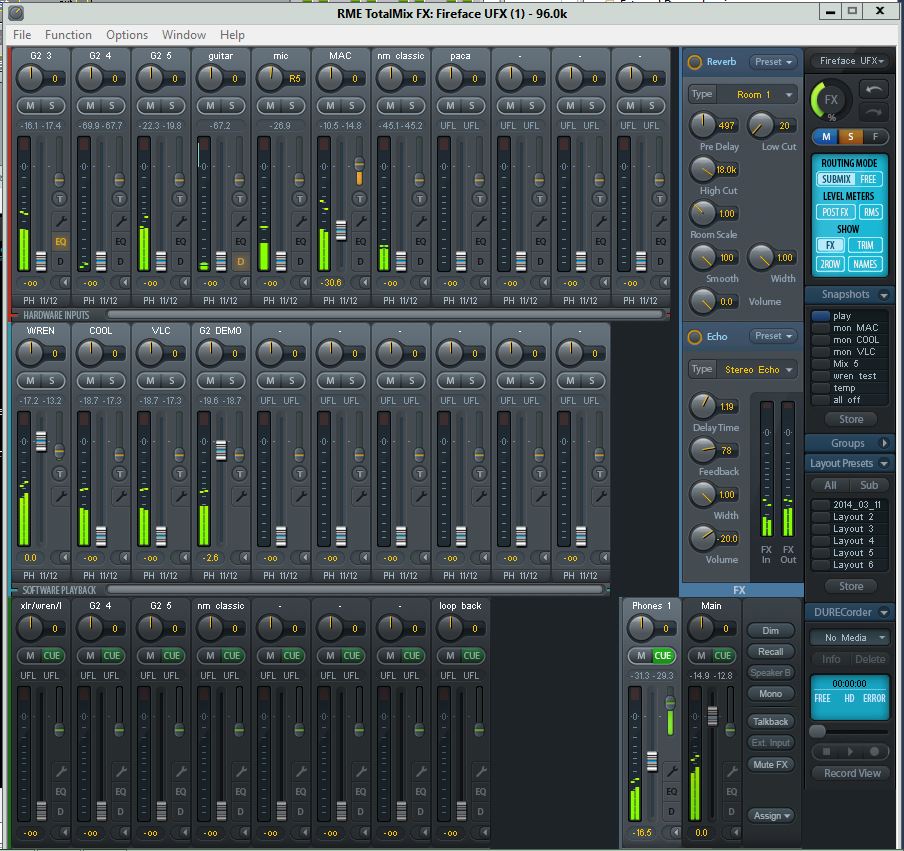This screenshot has width=904, height=851.
Task: Toggle global Solo S in control strip
Action: (x=850, y=137)
